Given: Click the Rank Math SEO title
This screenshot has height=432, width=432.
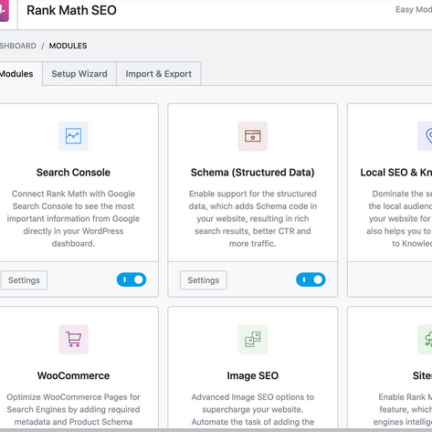Looking at the screenshot, I should [72, 10].
